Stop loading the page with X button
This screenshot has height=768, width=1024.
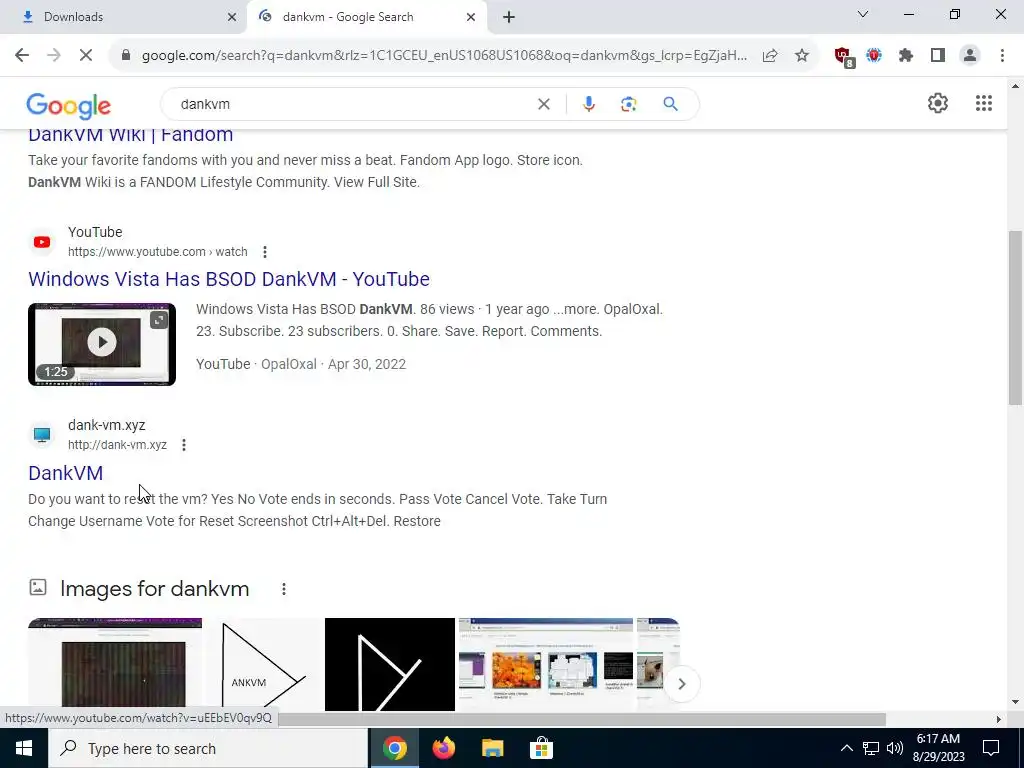[86, 56]
